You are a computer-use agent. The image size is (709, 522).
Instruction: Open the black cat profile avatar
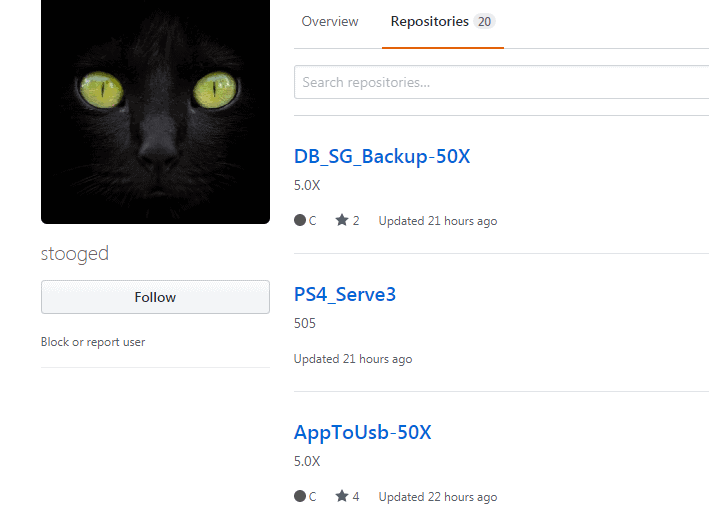click(155, 112)
